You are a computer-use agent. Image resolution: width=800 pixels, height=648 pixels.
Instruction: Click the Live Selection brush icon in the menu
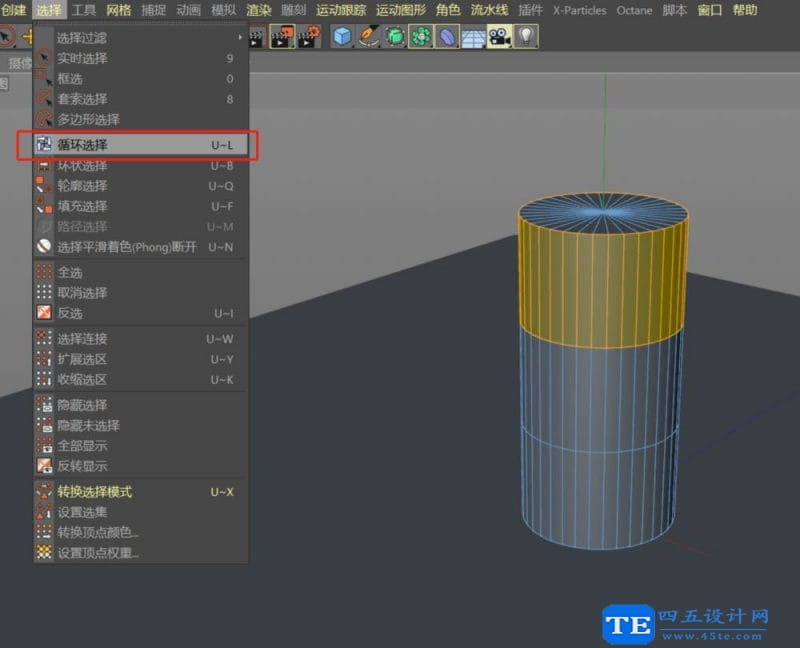(45, 58)
